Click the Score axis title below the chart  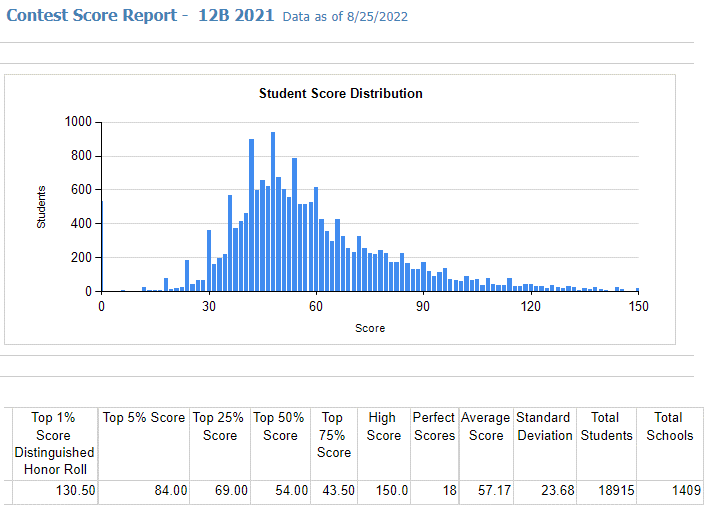(x=369, y=328)
